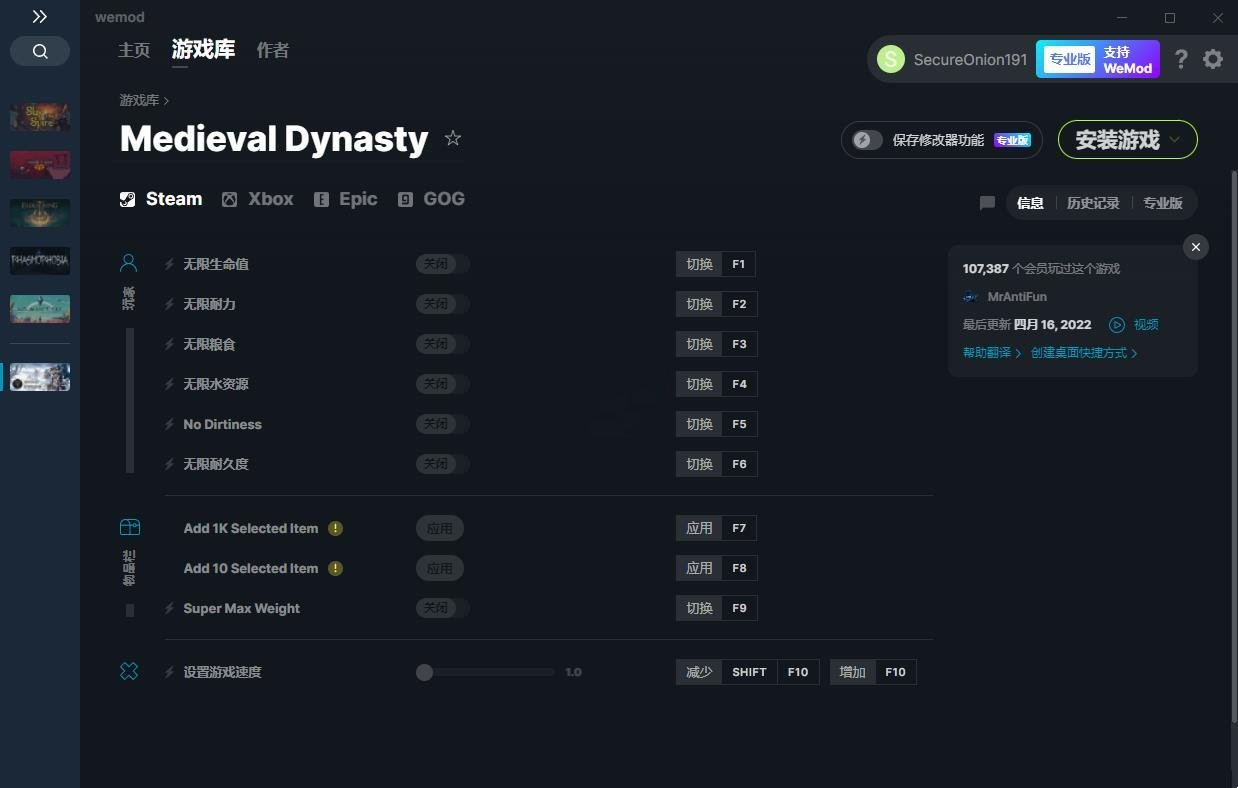Click warning icon beside Add 1K Selected Item
The height and width of the screenshot is (788, 1238).
[x=336, y=528]
